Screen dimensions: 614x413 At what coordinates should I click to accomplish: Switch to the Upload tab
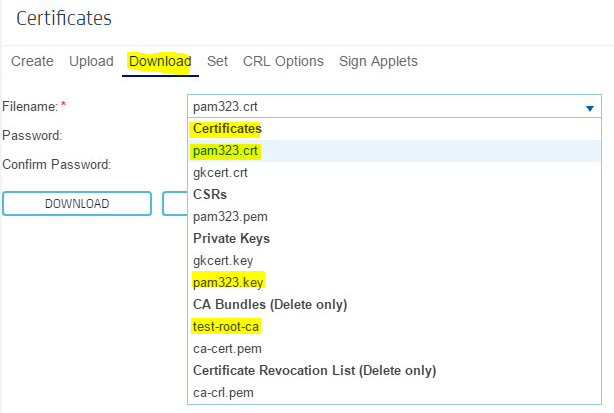tap(91, 61)
